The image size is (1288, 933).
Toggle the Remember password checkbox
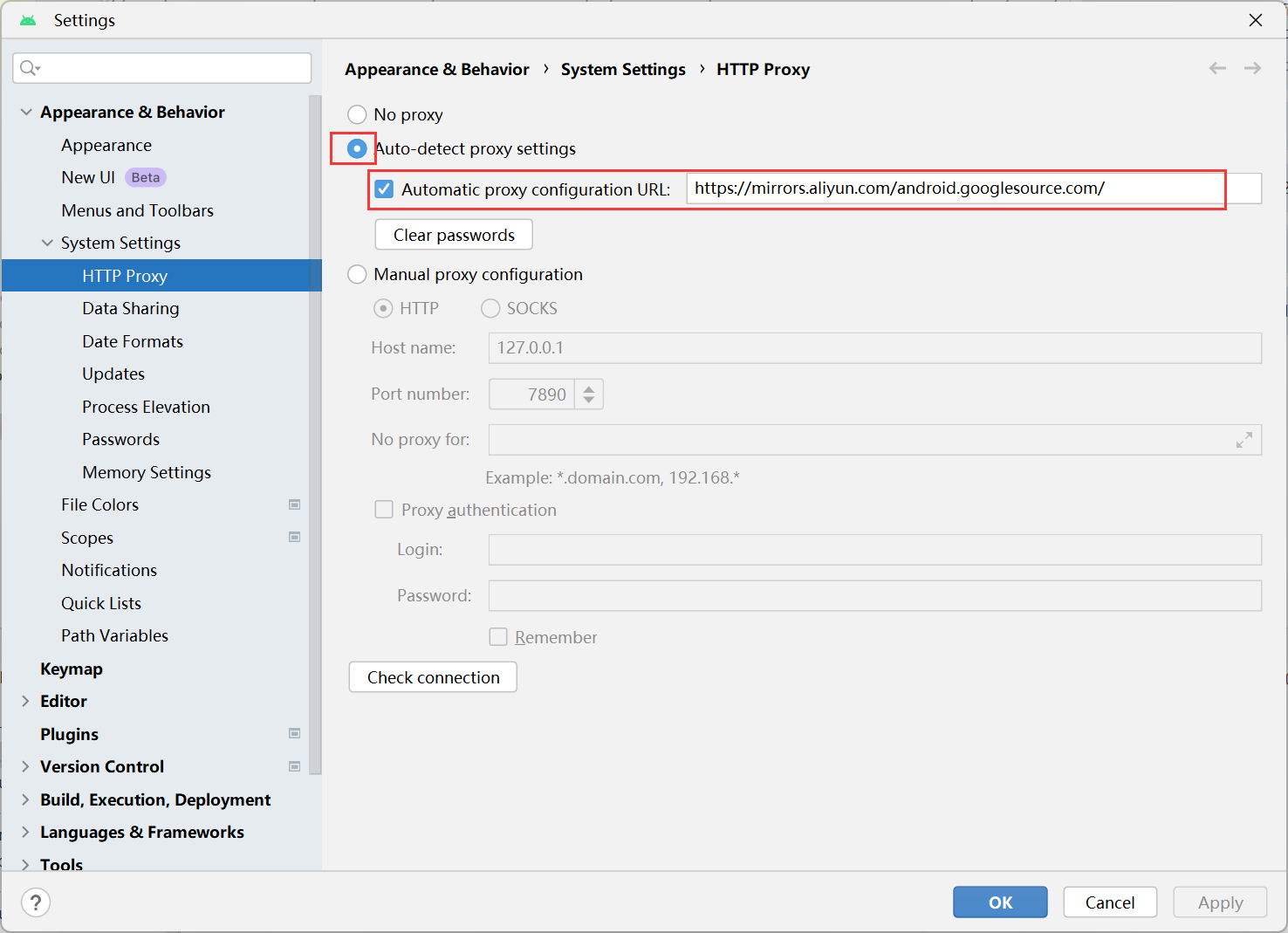498,637
